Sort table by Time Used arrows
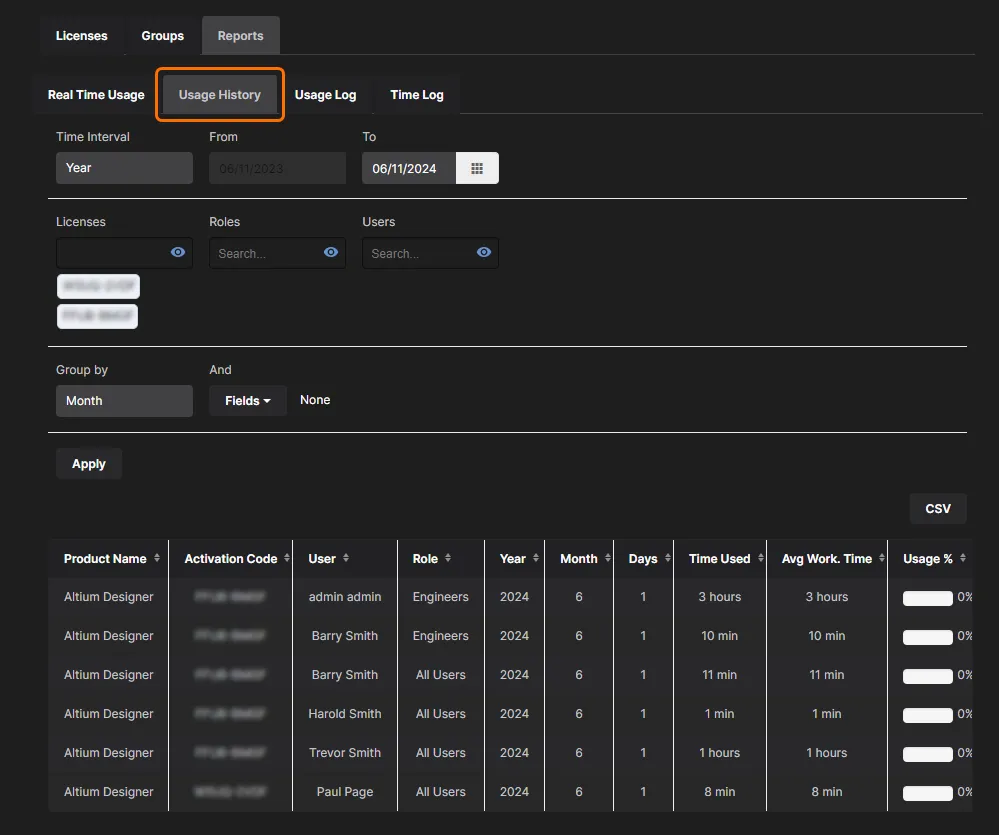 pyautogui.click(x=761, y=558)
